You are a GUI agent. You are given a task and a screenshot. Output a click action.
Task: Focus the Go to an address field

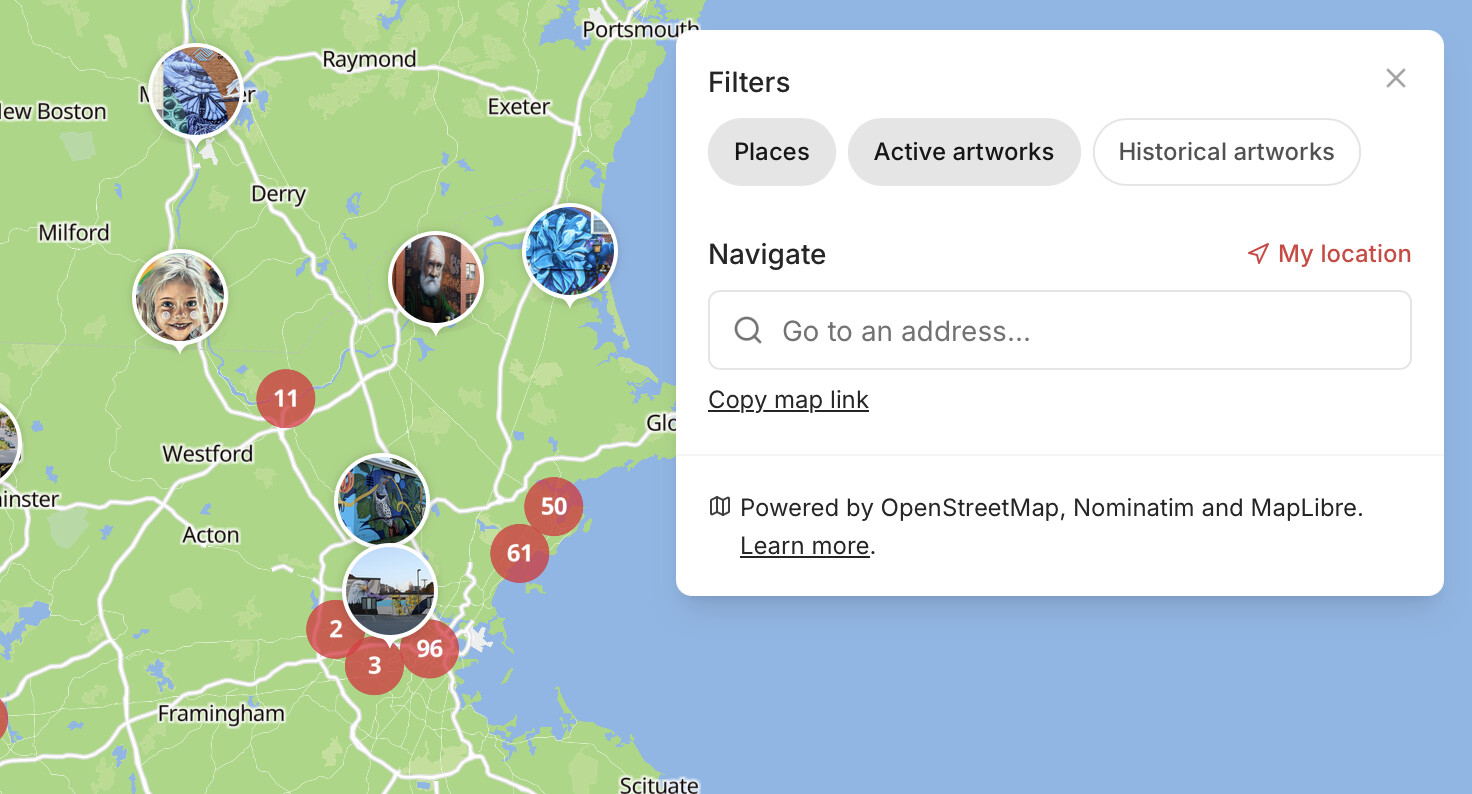pos(1060,331)
